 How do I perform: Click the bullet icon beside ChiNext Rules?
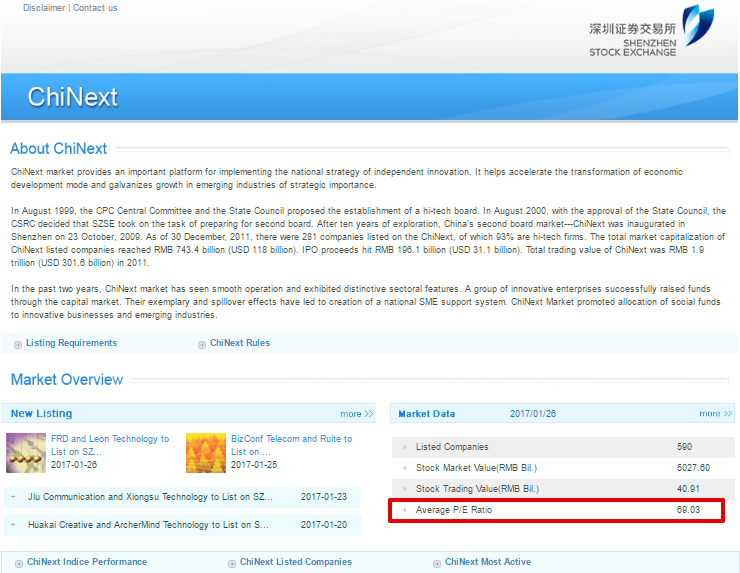[202, 345]
